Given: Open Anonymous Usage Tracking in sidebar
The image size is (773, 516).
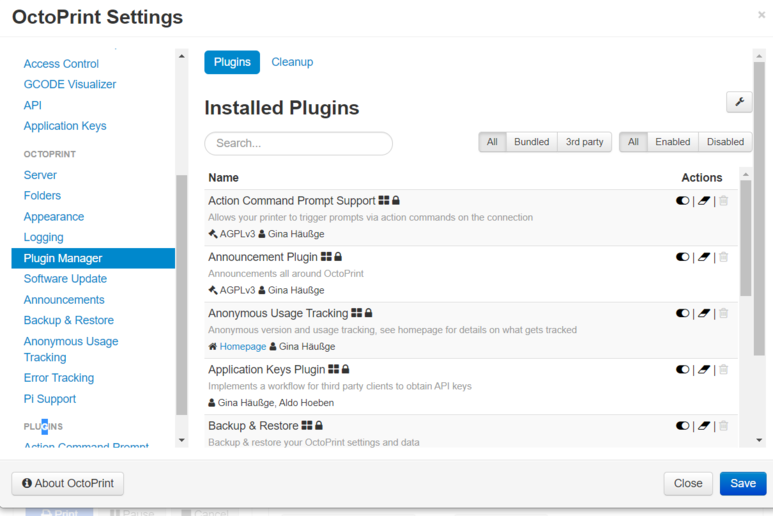Looking at the screenshot, I should [x=71, y=349].
